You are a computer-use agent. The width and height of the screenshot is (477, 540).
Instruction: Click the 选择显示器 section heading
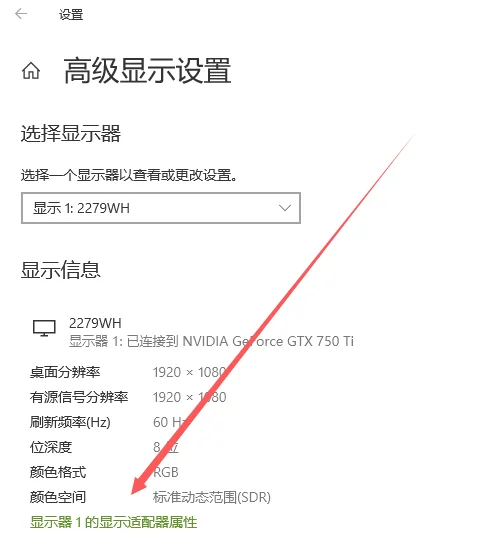tap(71, 133)
